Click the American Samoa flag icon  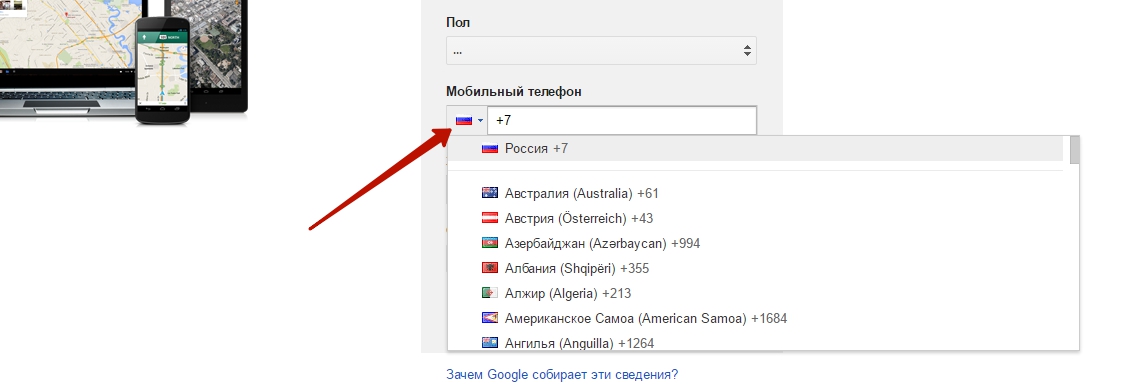pos(490,318)
